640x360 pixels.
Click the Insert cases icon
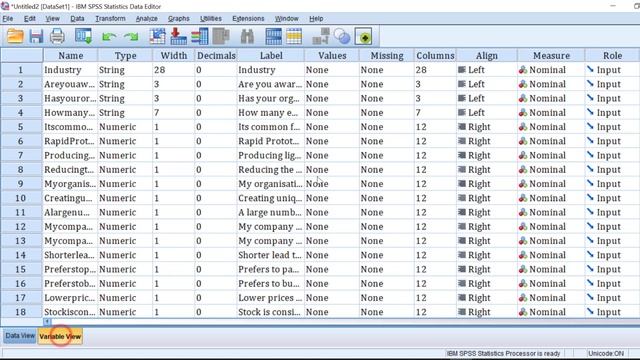(273, 36)
